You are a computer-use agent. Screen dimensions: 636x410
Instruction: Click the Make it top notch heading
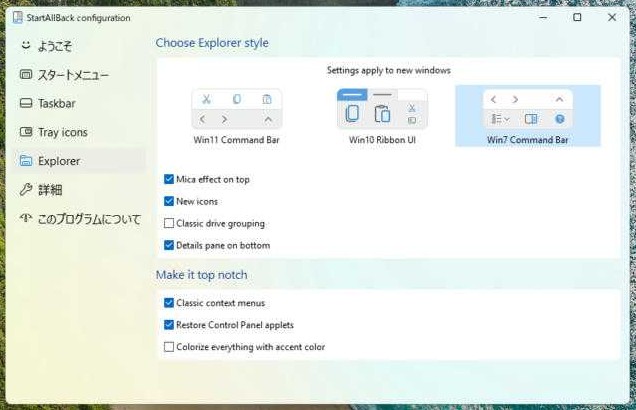click(x=202, y=275)
